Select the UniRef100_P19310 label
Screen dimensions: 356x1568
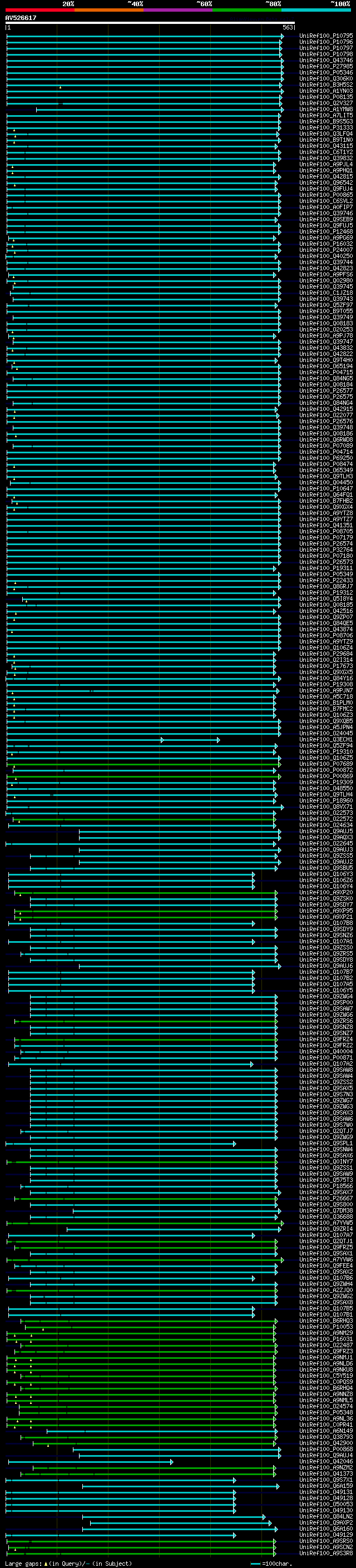click(326, 752)
